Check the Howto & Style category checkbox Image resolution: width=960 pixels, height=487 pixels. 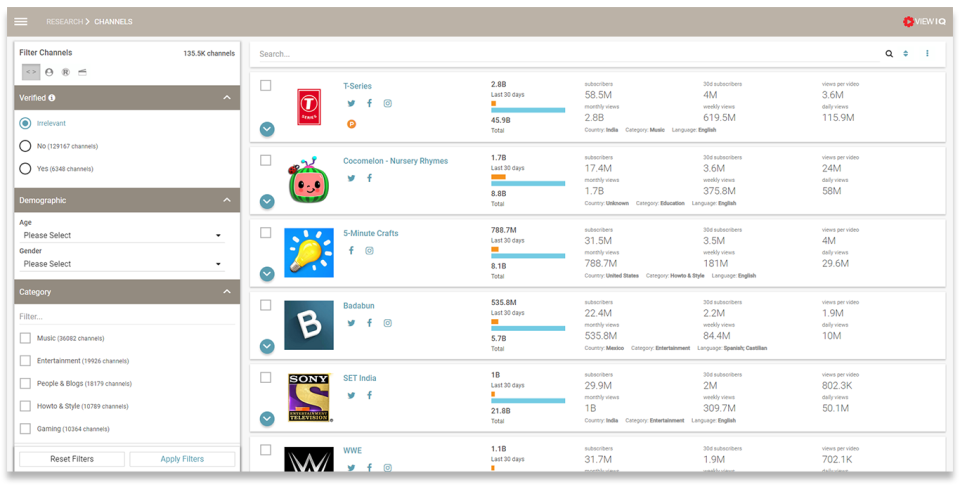(x=25, y=406)
